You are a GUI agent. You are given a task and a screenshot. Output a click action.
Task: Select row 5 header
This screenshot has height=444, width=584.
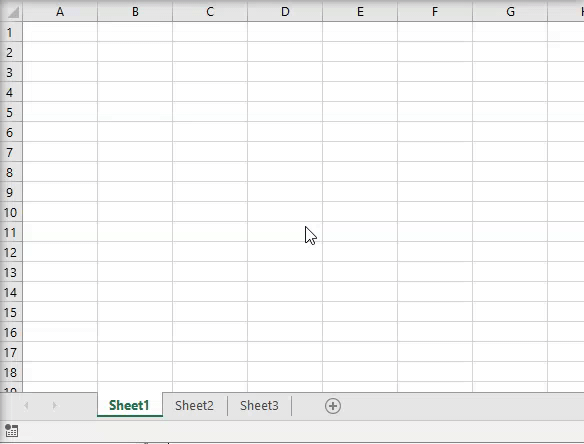coord(10,112)
